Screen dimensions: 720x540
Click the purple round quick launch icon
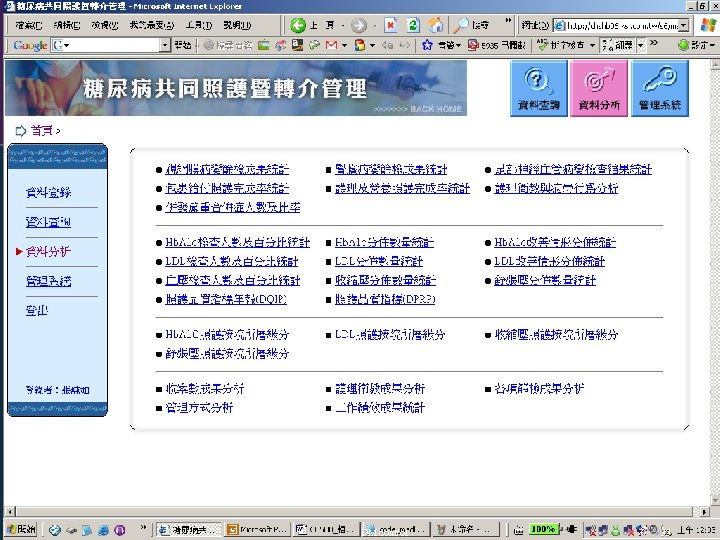tap(119, 530)
